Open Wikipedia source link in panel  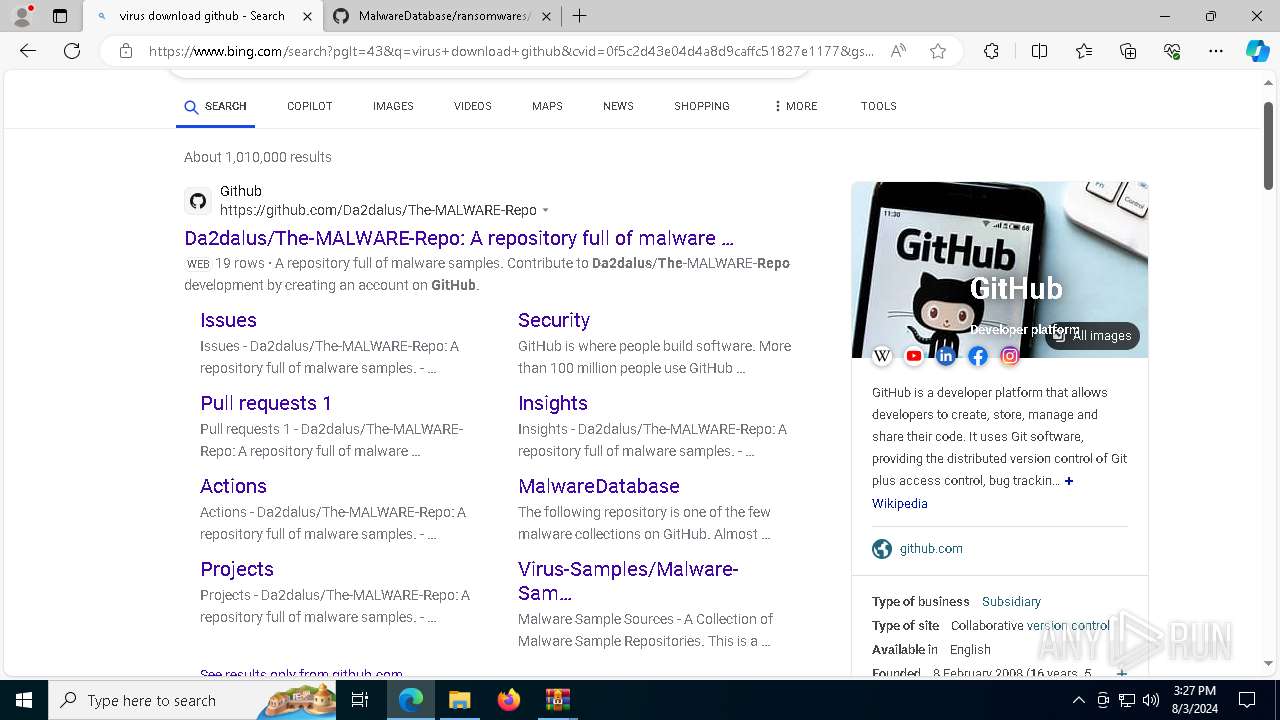[x=900, y=504]
